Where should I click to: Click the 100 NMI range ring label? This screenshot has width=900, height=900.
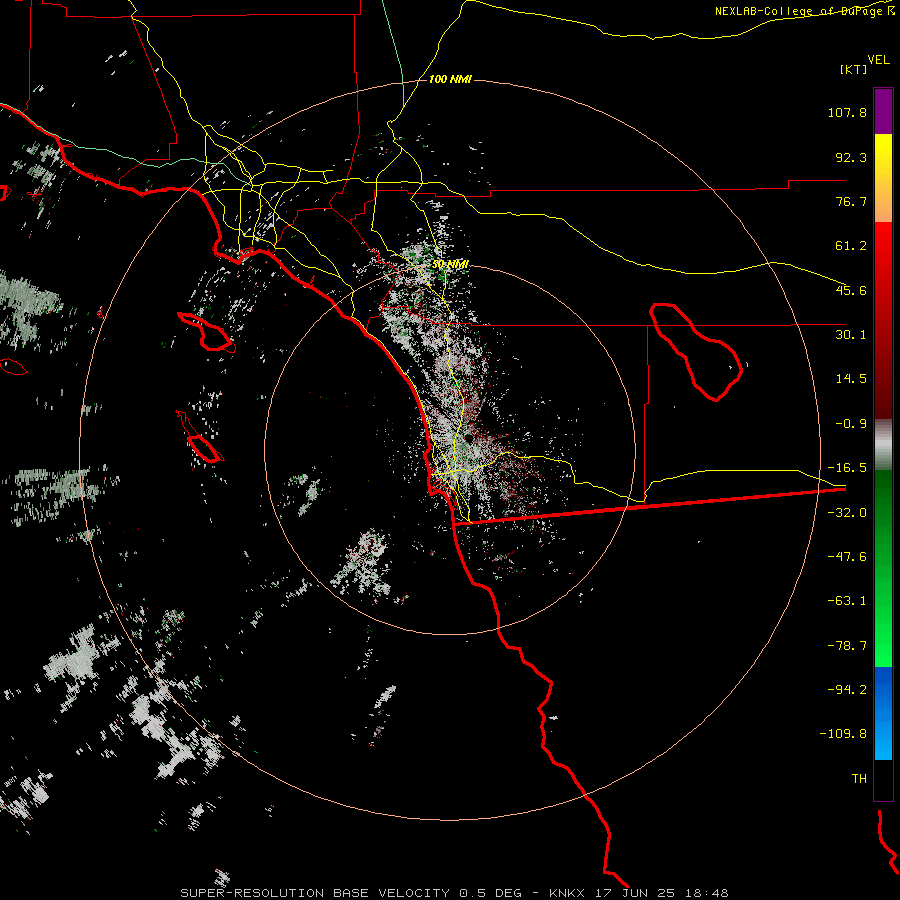(450, 79)
